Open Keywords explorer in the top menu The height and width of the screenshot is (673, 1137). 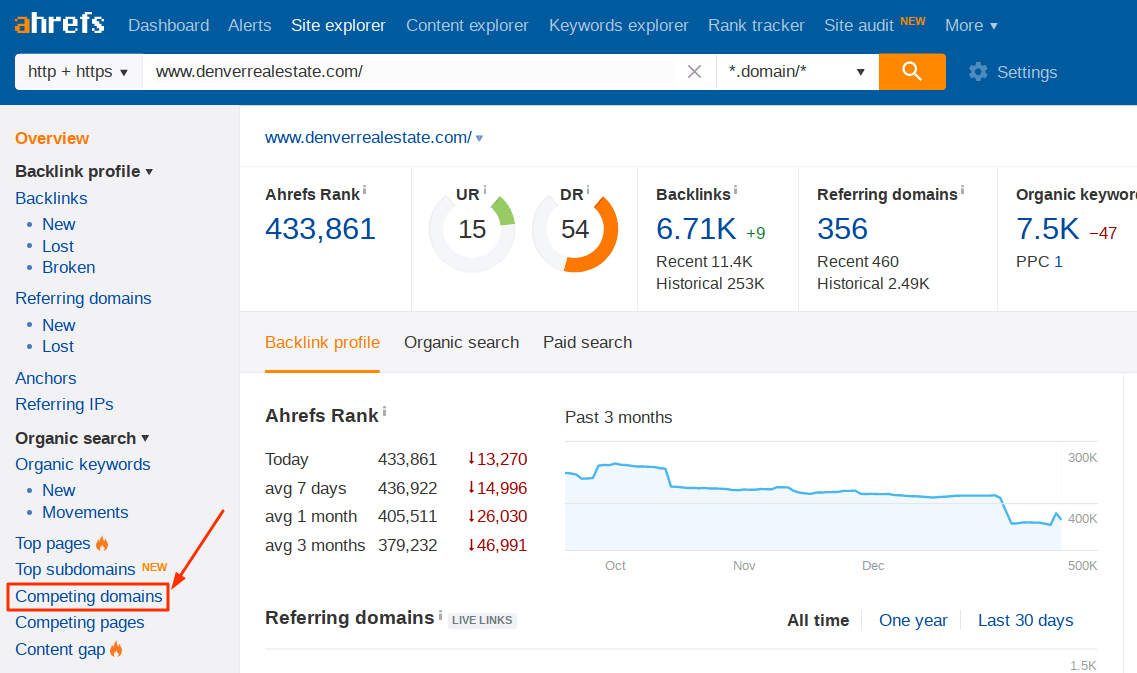click(619, 25)
